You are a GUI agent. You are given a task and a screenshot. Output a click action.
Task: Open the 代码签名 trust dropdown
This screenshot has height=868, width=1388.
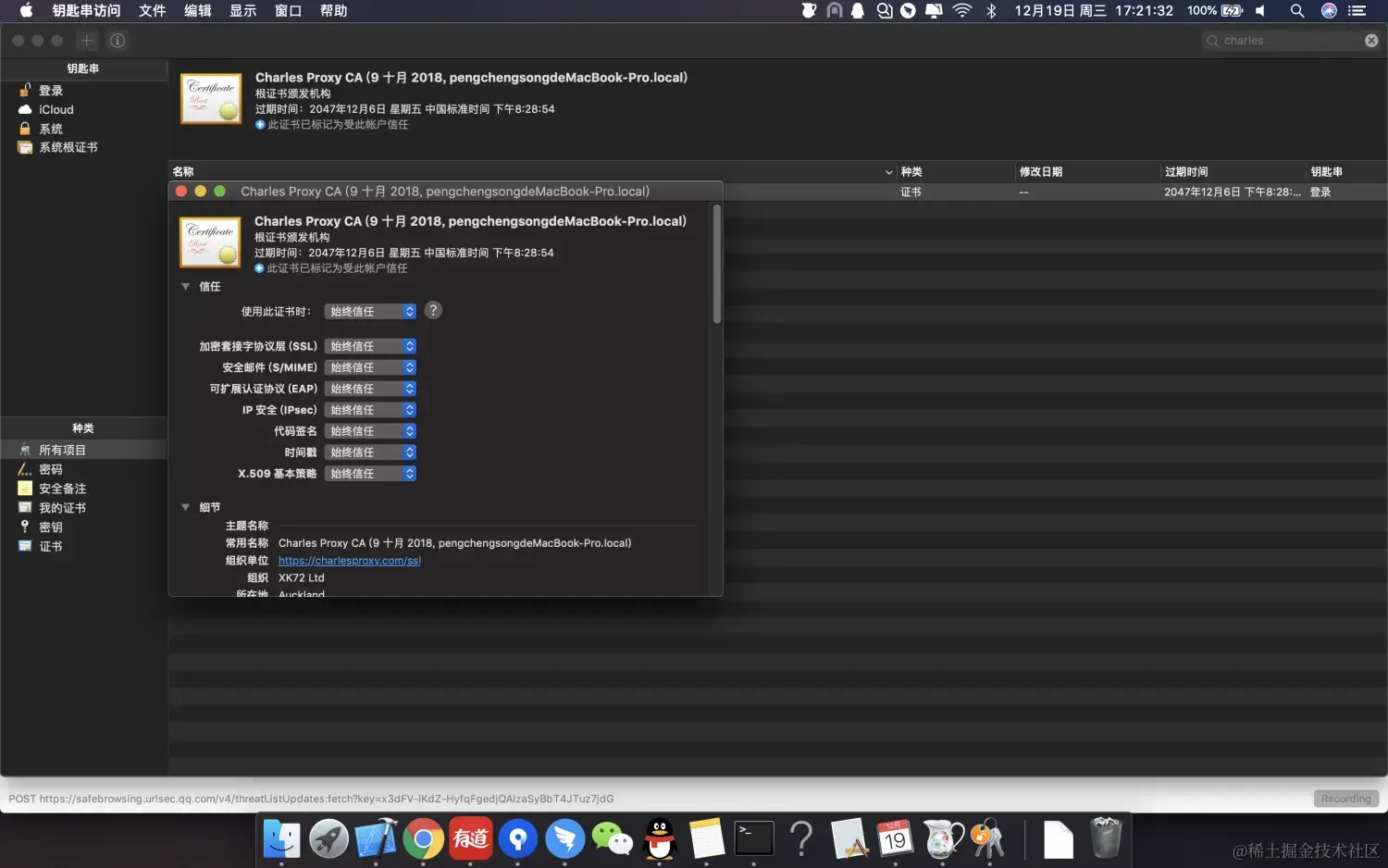pos(370,431)
